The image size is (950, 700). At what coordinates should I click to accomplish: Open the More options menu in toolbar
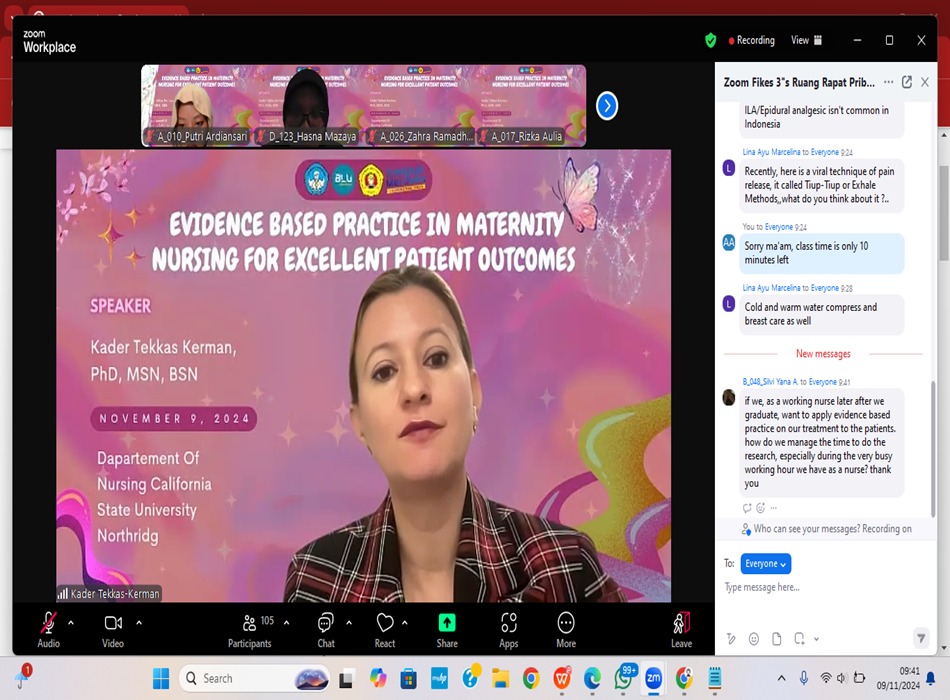[x=566, y=629]
